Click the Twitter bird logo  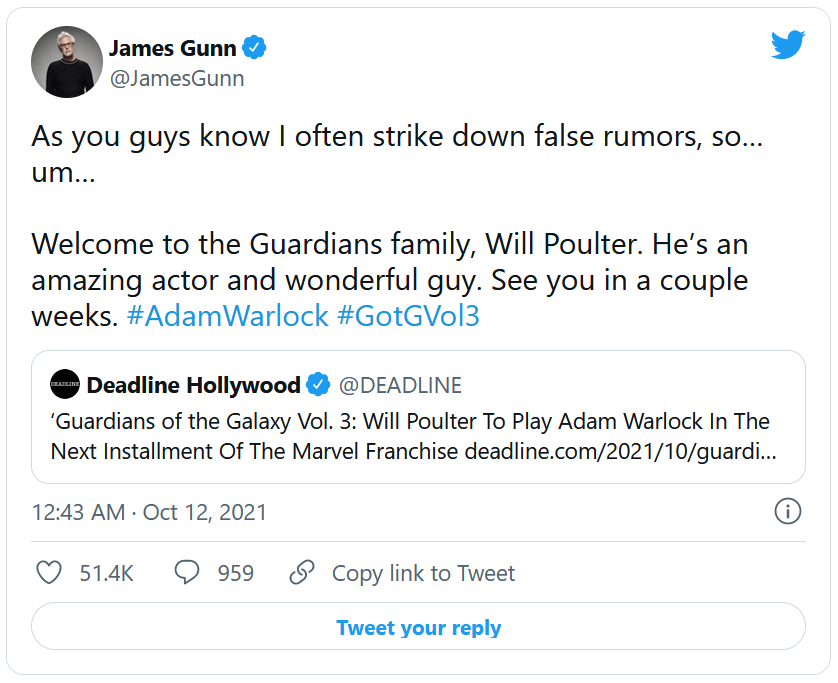click(788, 45)
